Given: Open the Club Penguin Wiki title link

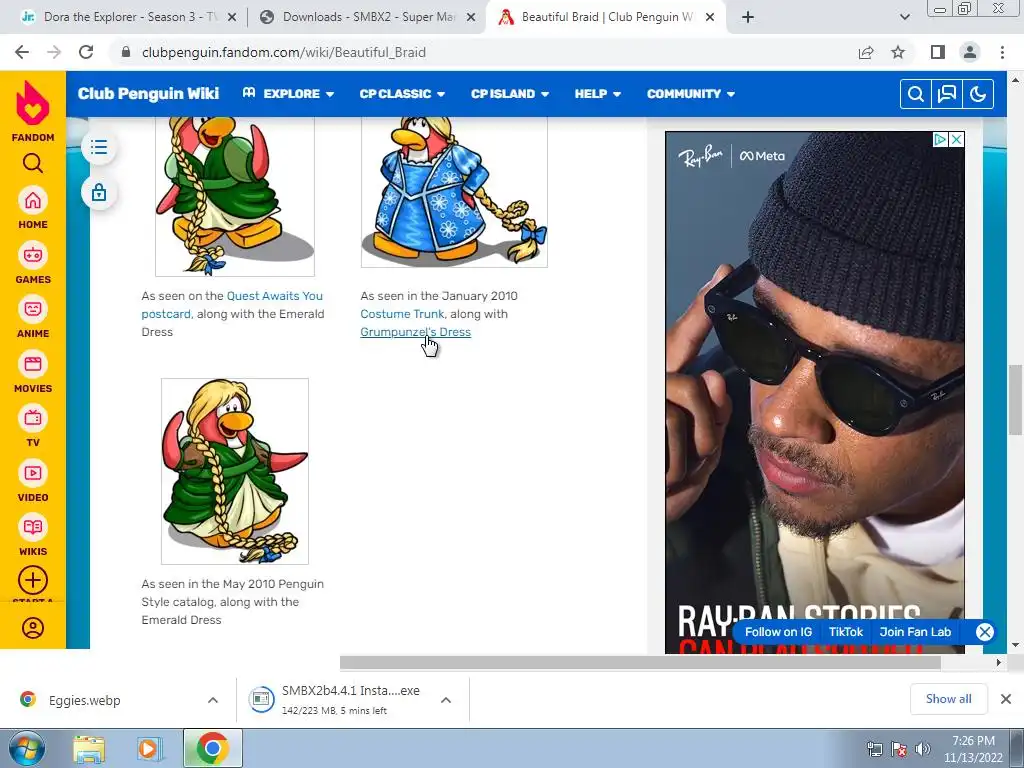Looking at the screenshot, I should (x=148, y=94).
